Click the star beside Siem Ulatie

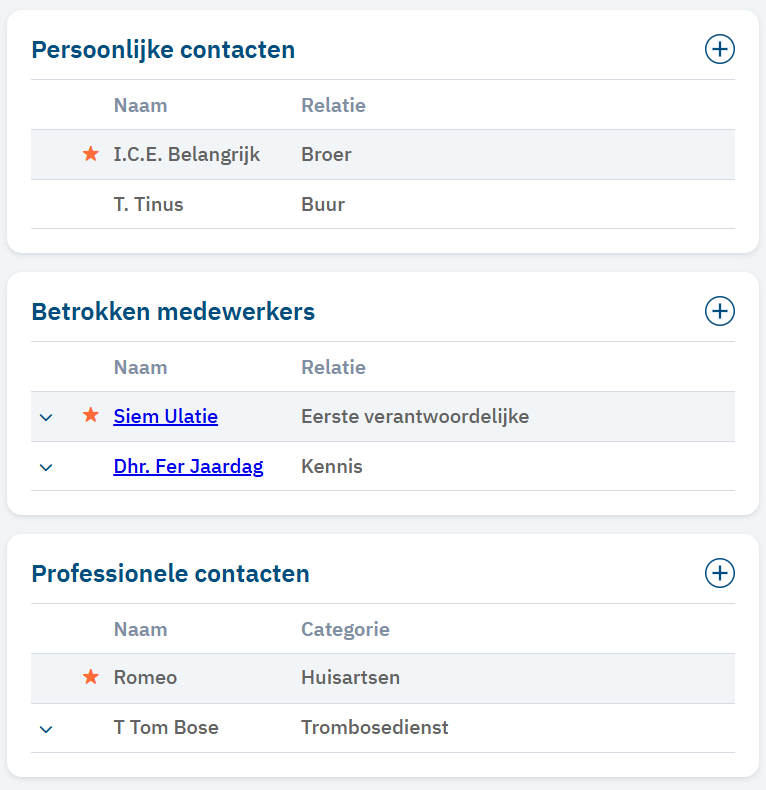(x=91, y=416)
